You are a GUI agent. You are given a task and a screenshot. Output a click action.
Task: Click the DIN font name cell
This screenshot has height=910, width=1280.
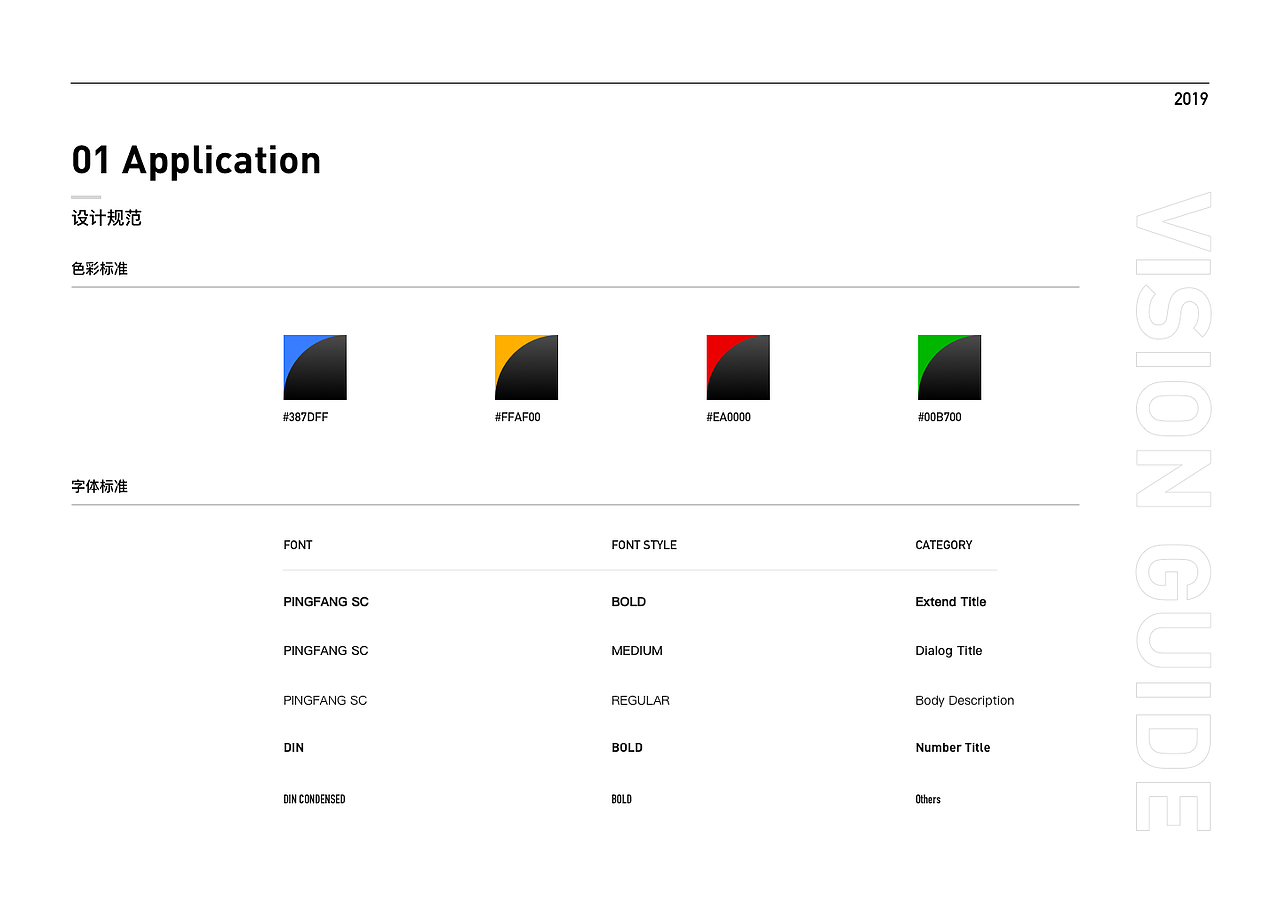[x=294, y=748]
